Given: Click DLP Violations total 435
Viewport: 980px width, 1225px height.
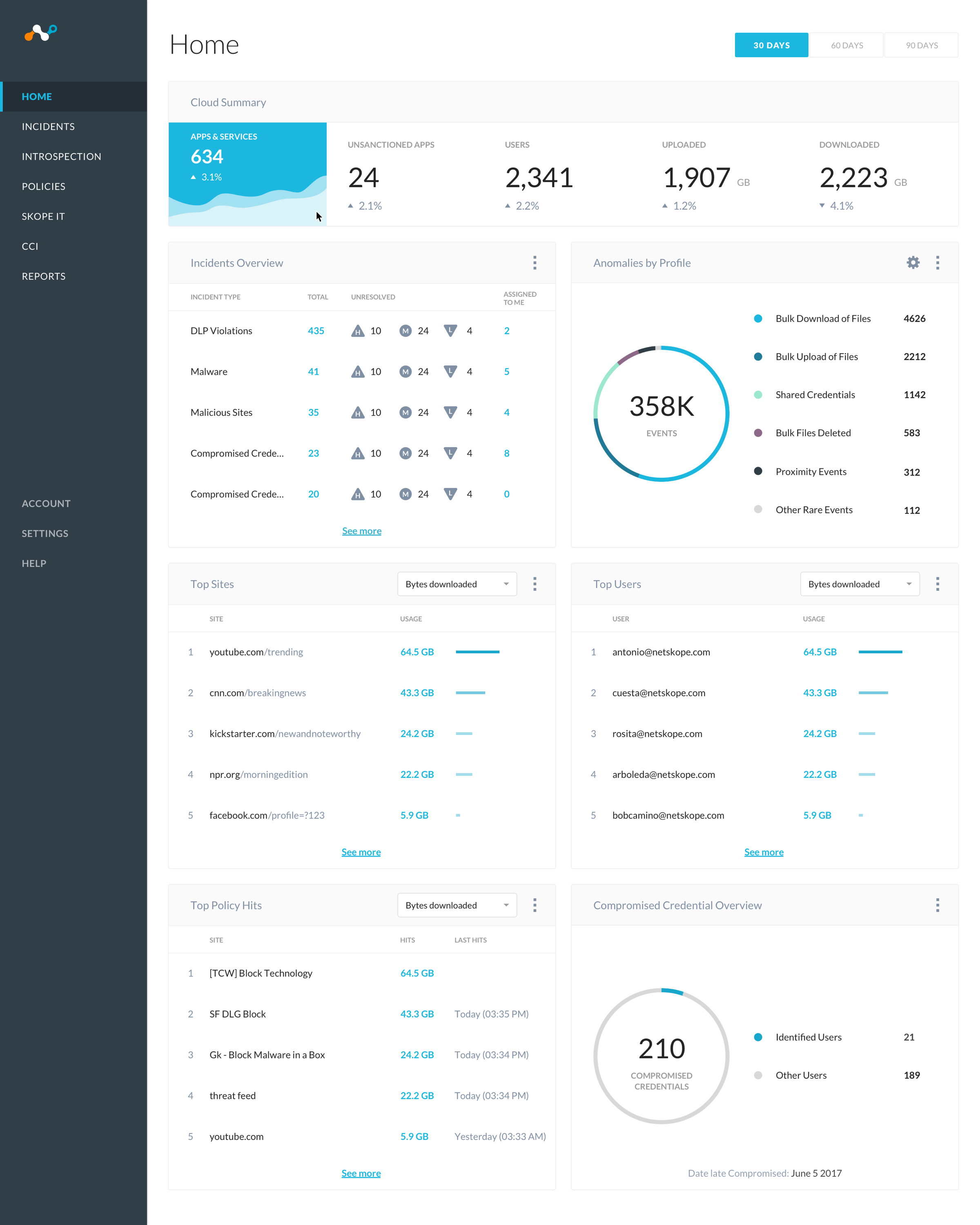Looking at the screenshot, I should point(316,331).
